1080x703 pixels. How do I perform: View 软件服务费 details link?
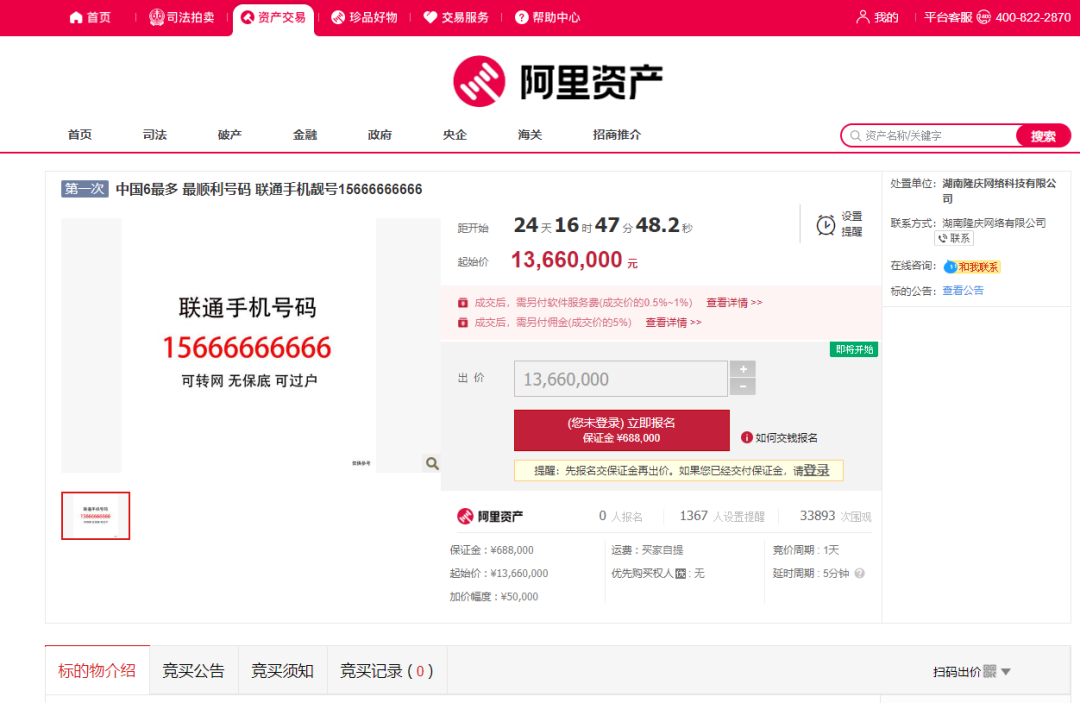[734, 302]
